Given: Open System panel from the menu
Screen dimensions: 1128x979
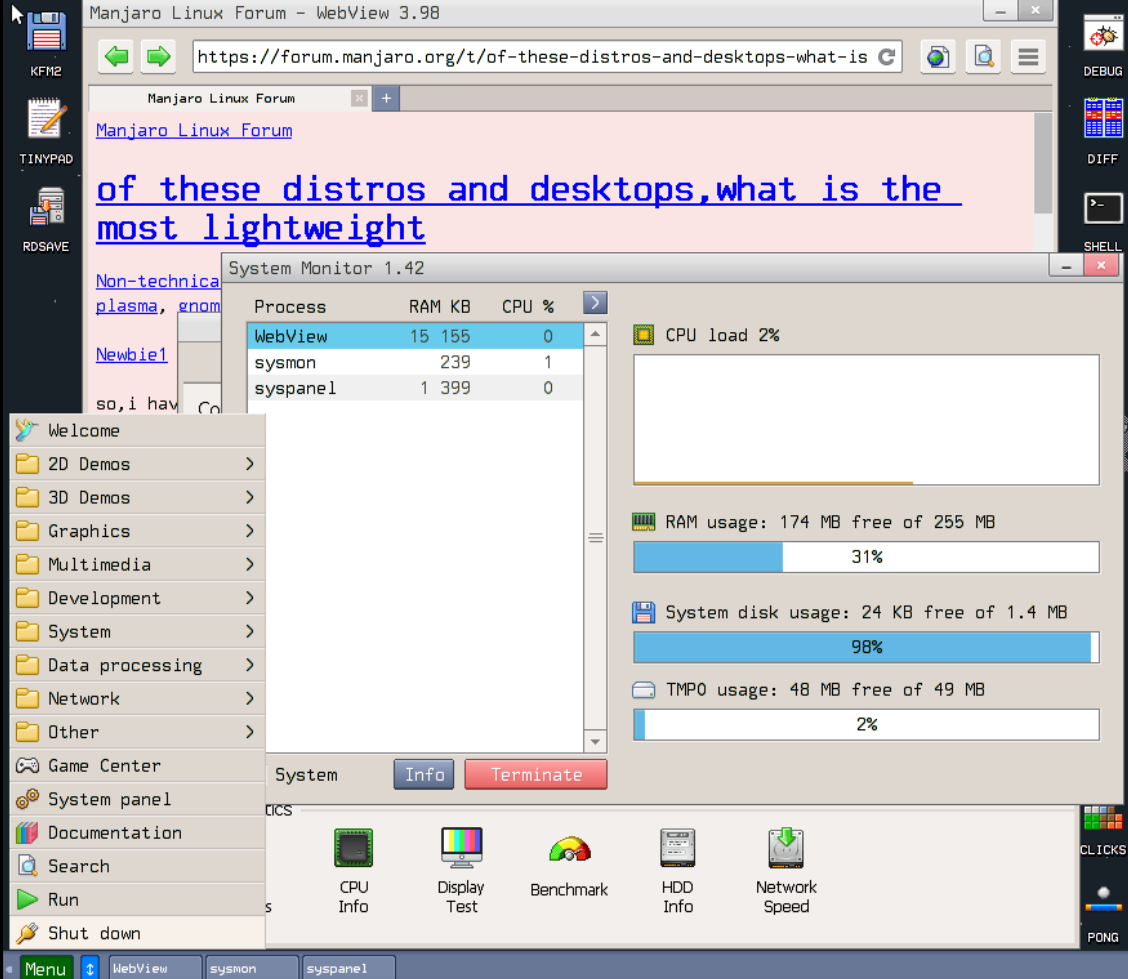Looking at the screenshot, I should click(137, 799).
